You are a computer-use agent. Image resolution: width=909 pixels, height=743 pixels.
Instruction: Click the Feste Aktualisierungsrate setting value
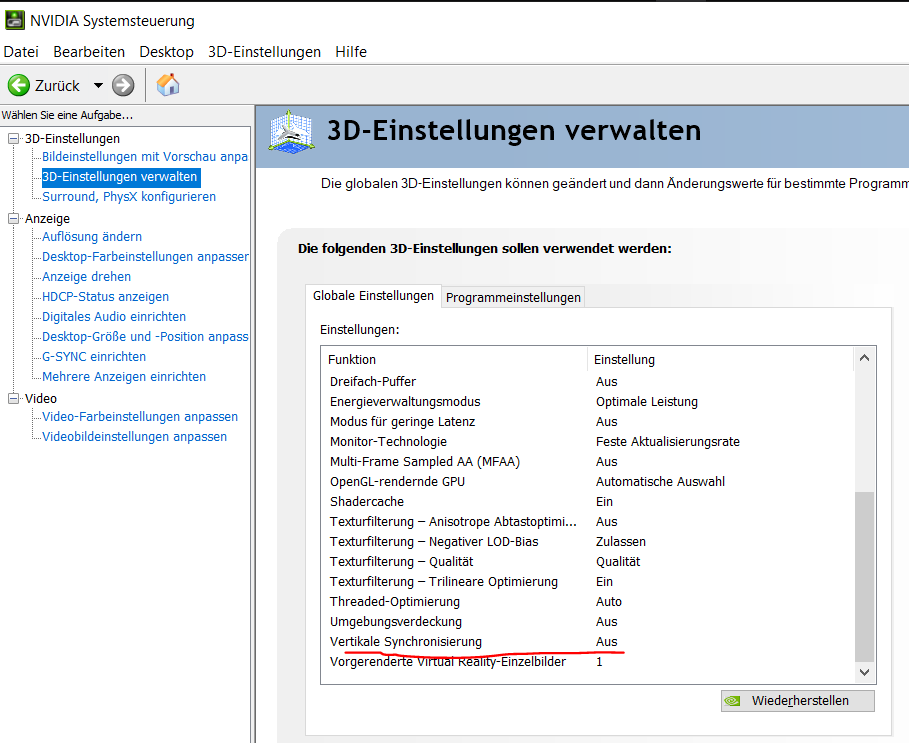click(667, 442)
